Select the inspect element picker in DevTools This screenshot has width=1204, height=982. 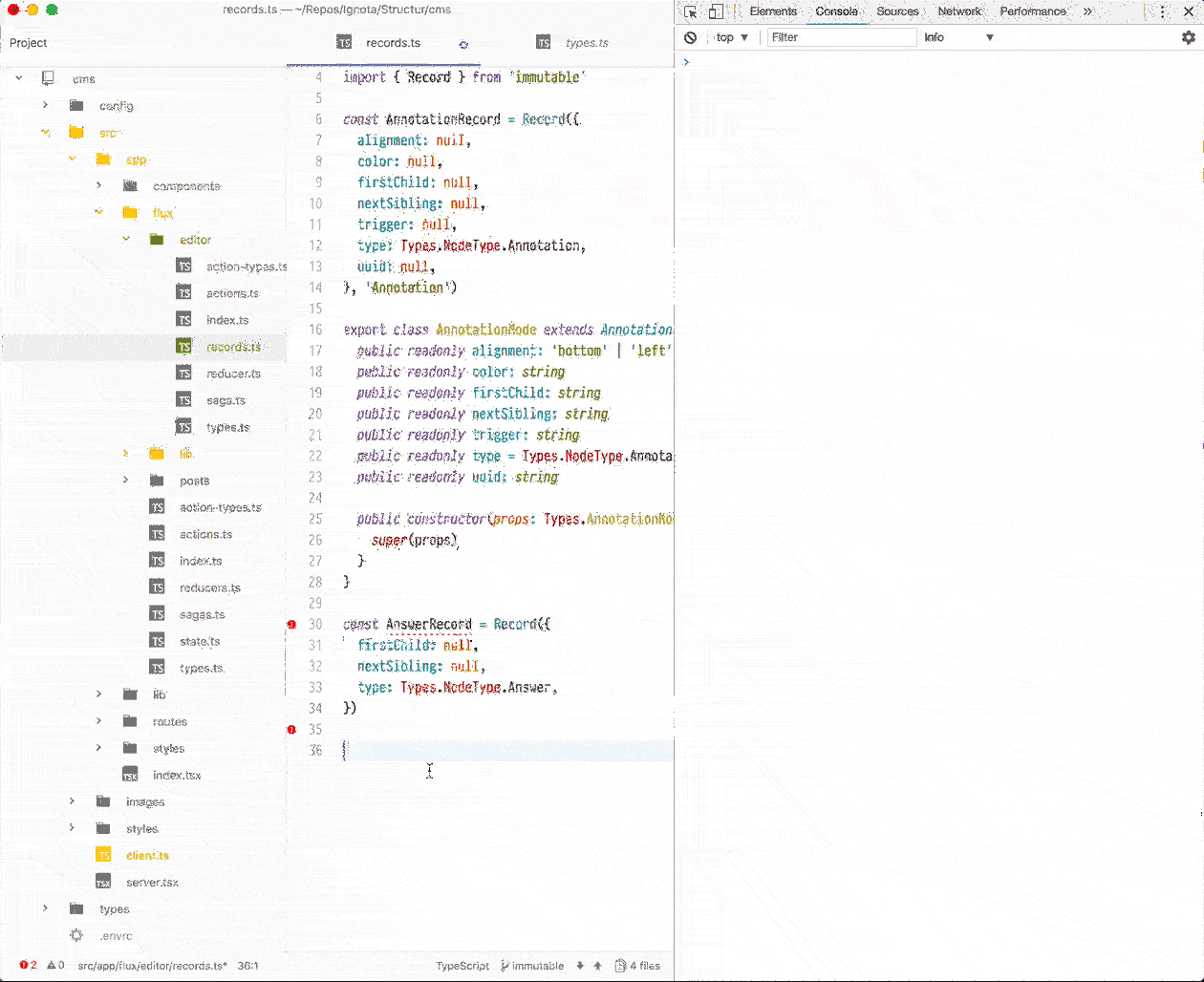(690, 11)
